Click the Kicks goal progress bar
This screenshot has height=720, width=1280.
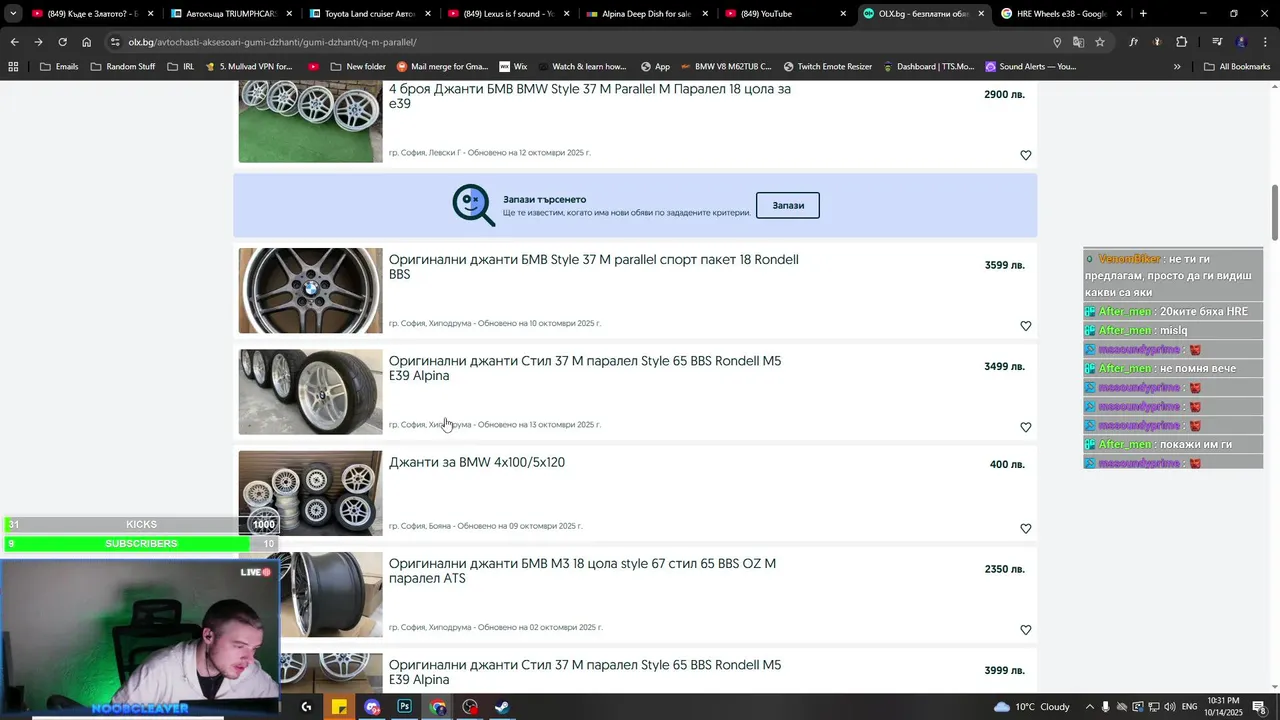tap(141, 524)
